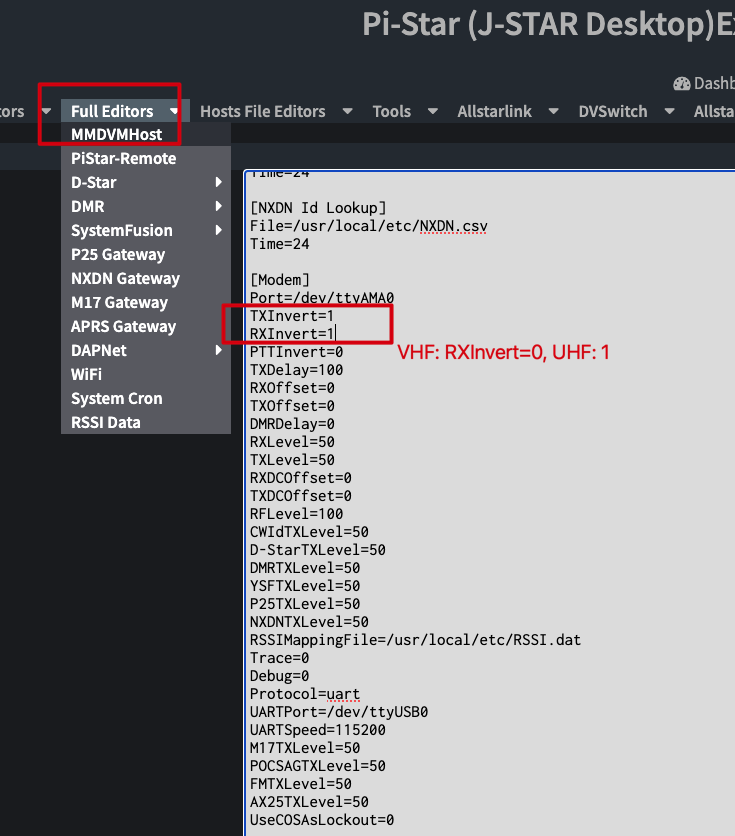Click the D-StarTXLevel=50 line
735x836 pixels.
click(318, 550)
